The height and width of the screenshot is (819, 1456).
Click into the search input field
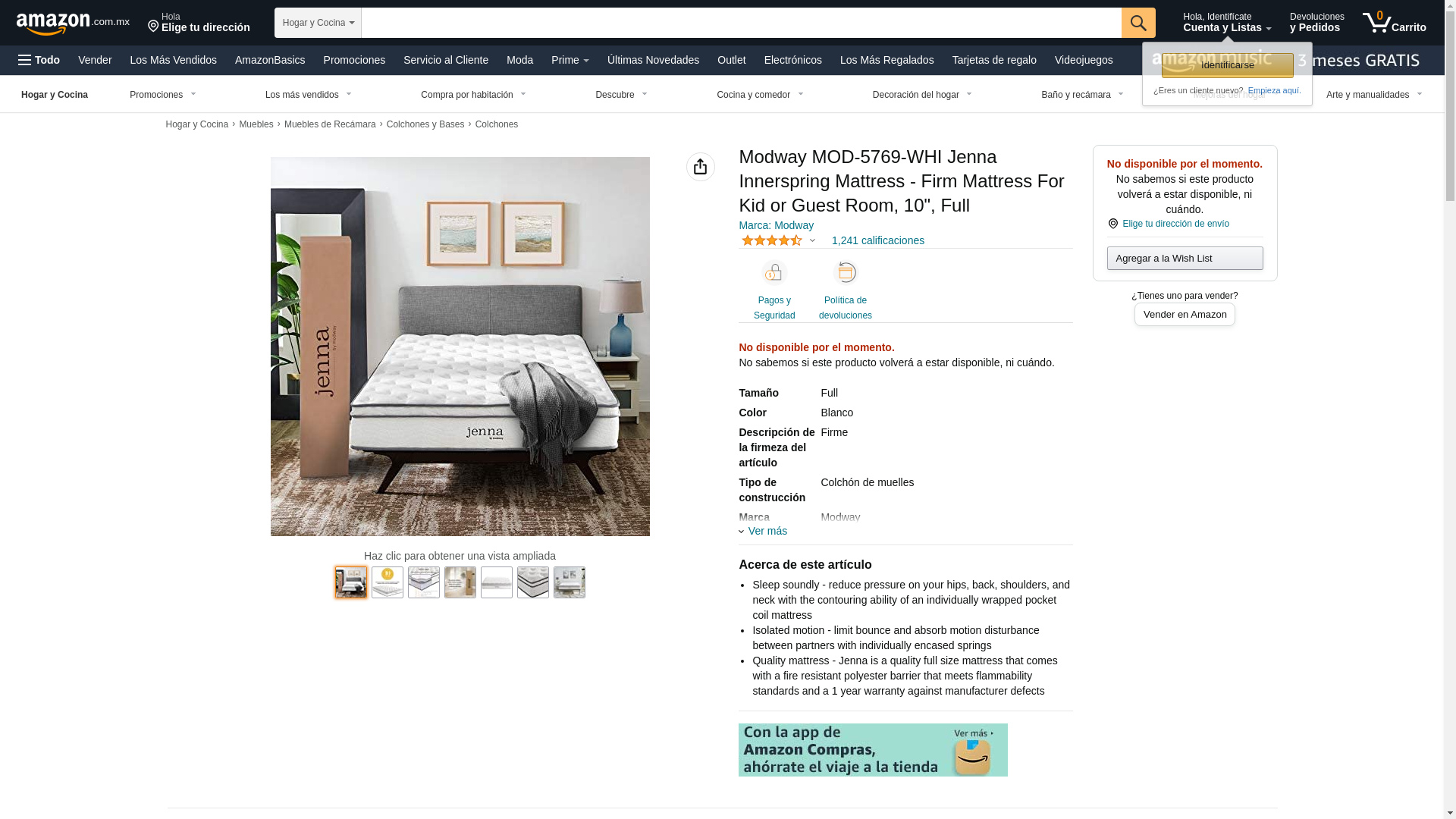741,23
